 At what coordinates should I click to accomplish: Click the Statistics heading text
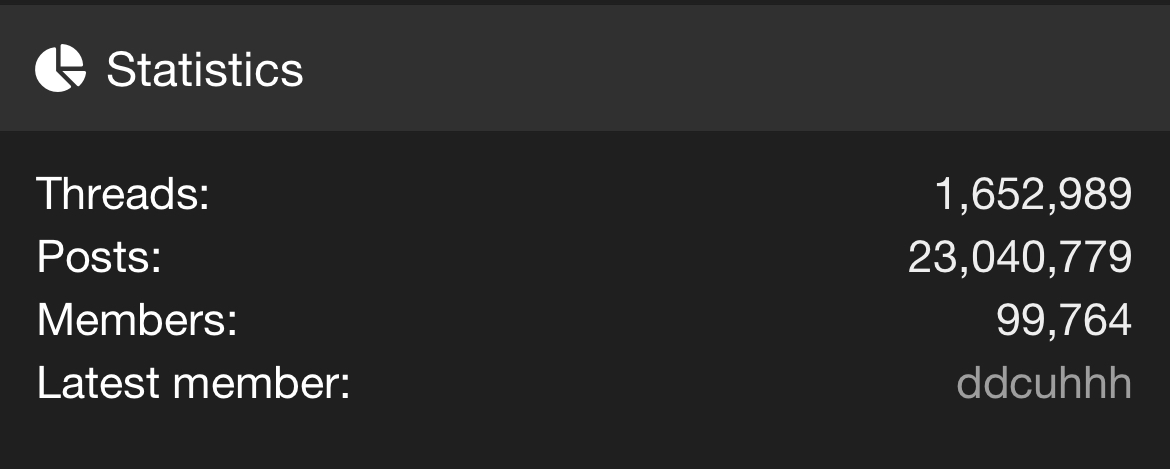pos(204,69)
